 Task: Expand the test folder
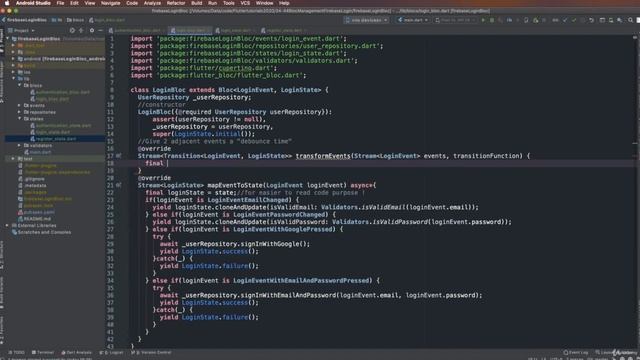pos(13,159)
